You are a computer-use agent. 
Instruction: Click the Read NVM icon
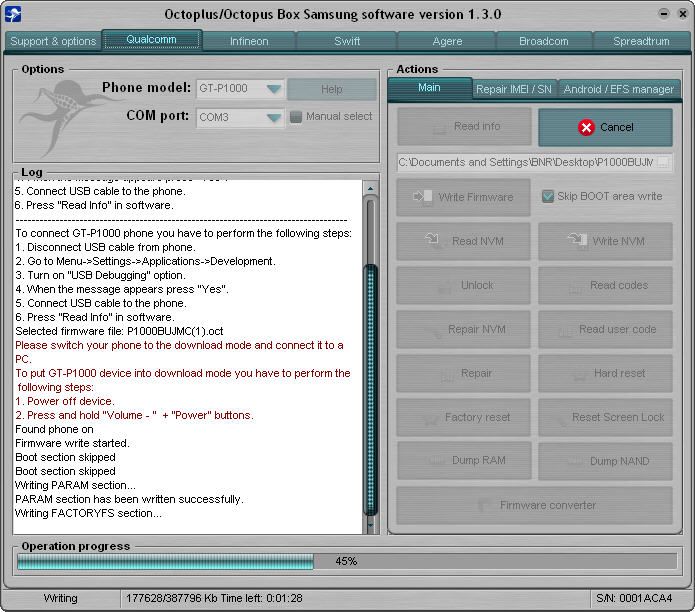[432, 239]
